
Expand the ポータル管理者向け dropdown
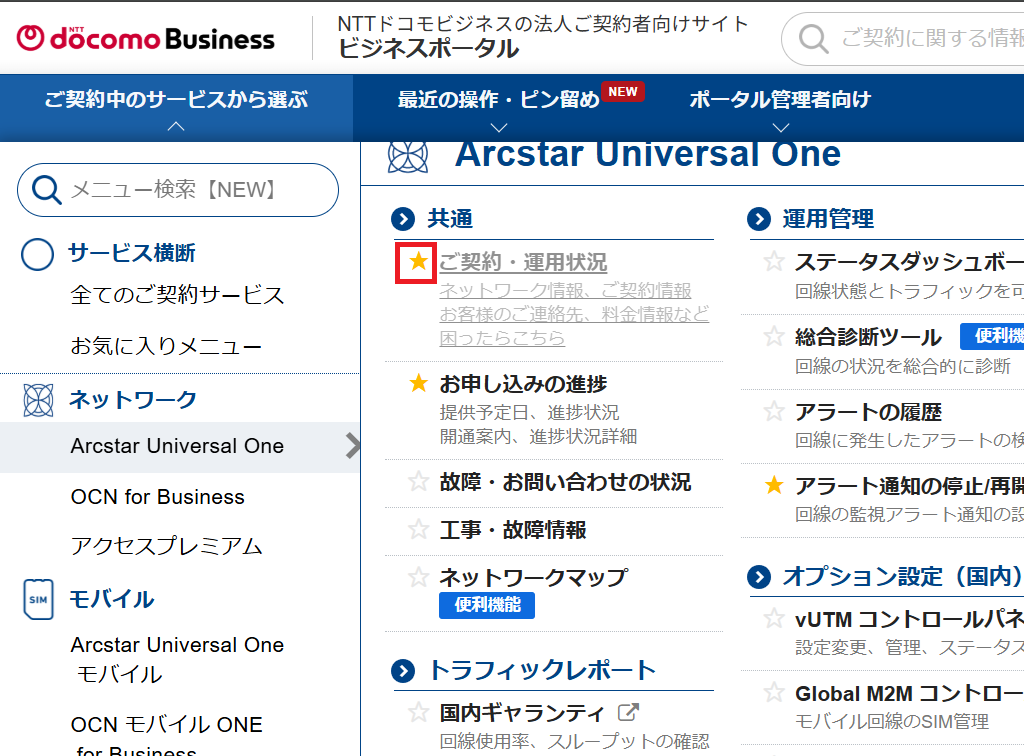coord(781,107)
